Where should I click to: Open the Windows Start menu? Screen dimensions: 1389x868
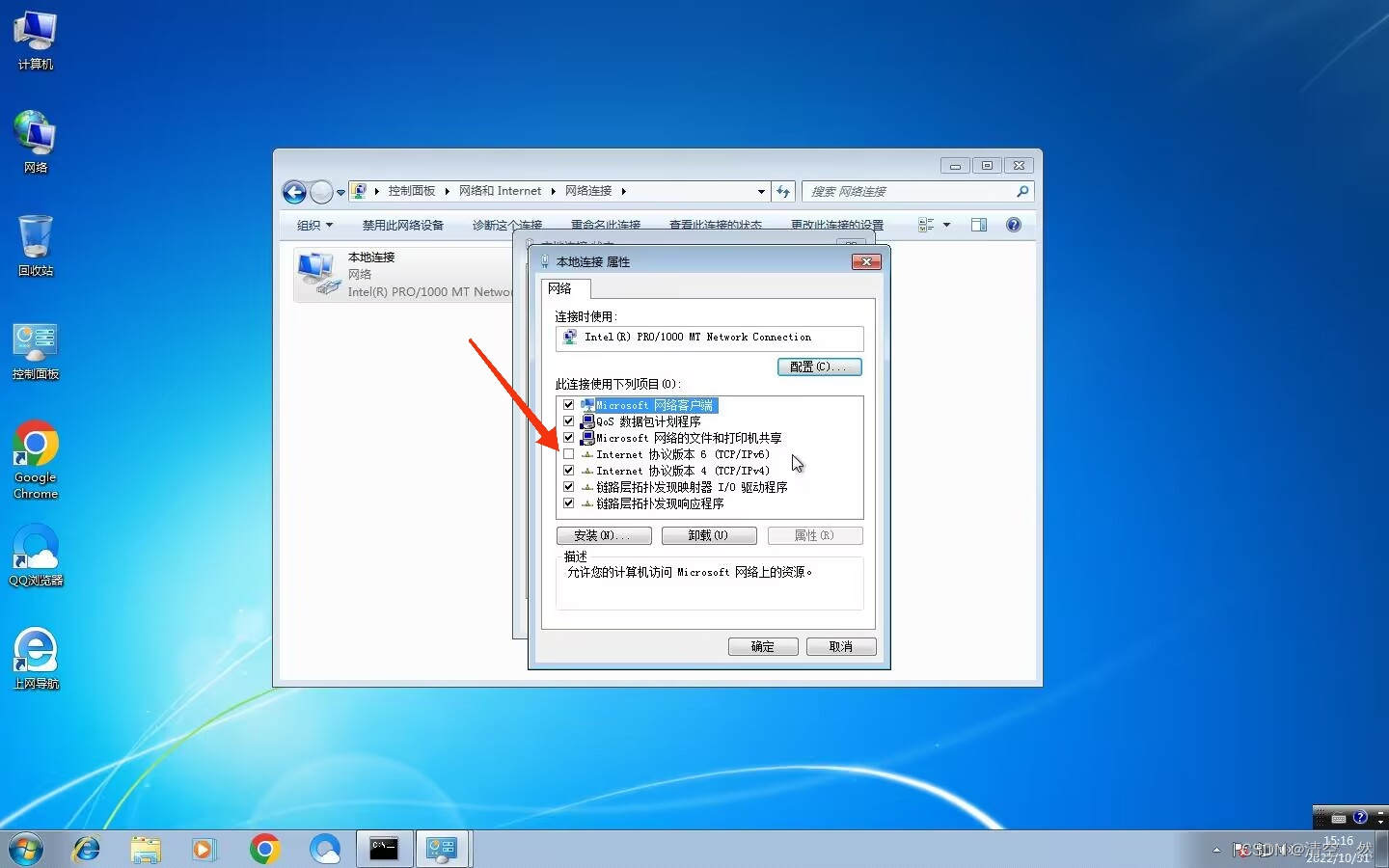tap(26, 849)
